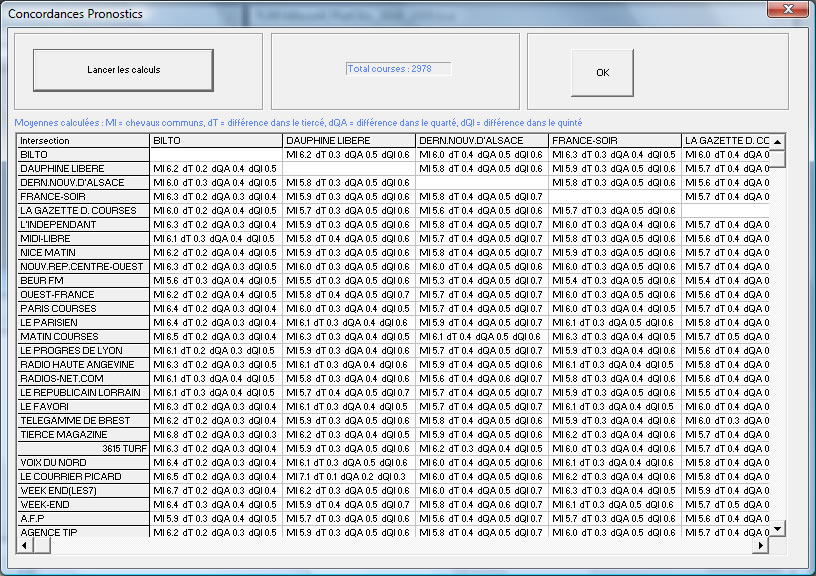
Task: Click the horizontal scrollbar right arrow
Action: (760, 545)
